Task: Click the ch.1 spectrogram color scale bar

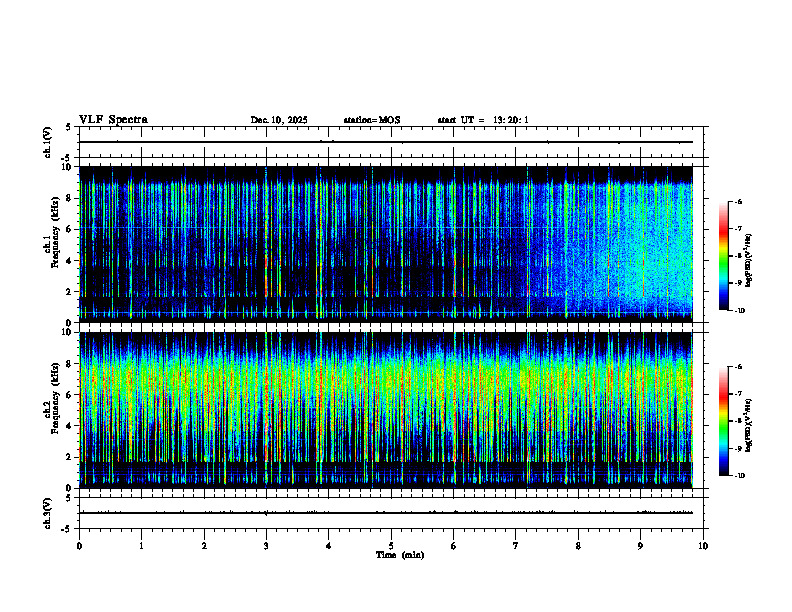Action: (723, 256)
